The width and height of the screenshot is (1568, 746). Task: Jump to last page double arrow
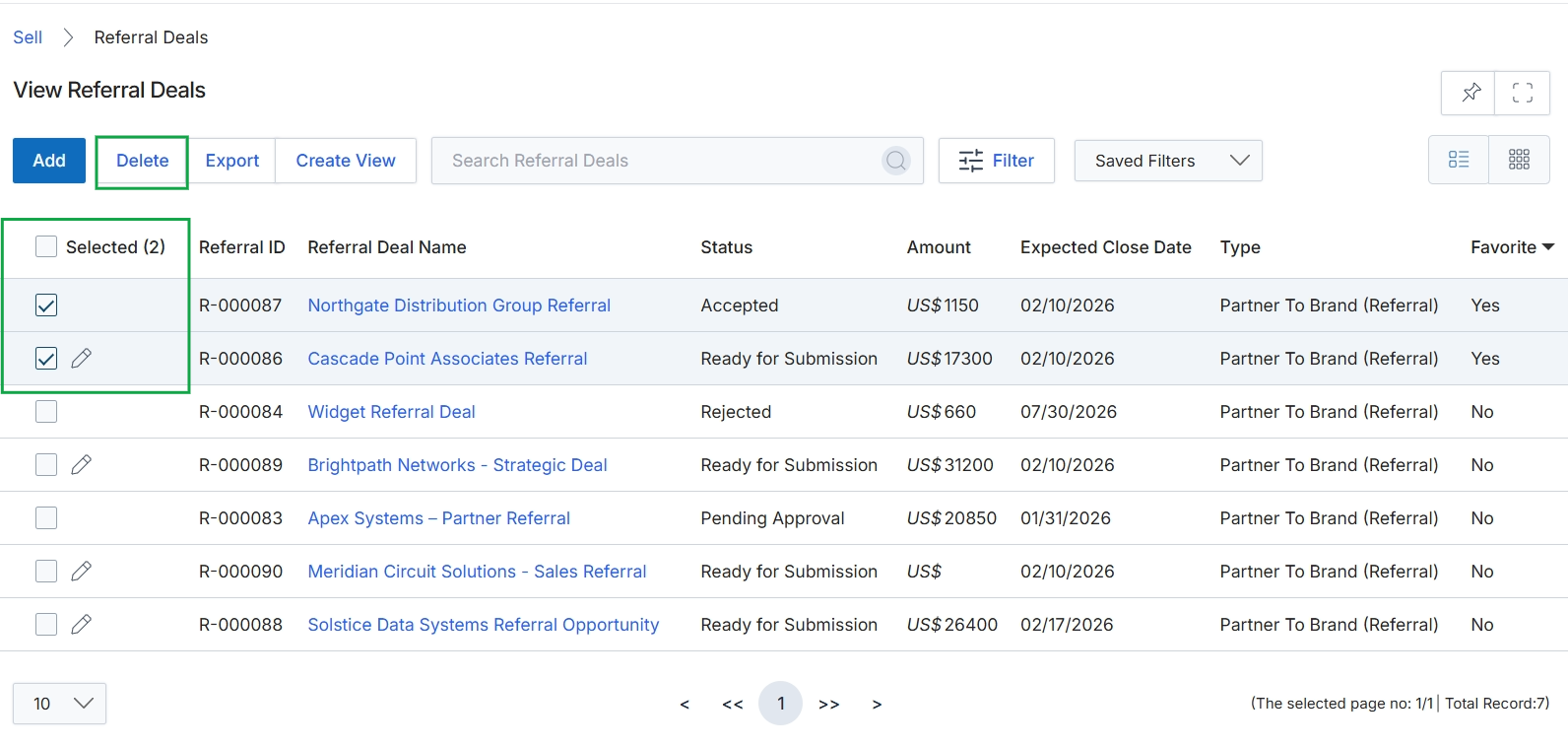coord(829,705)
